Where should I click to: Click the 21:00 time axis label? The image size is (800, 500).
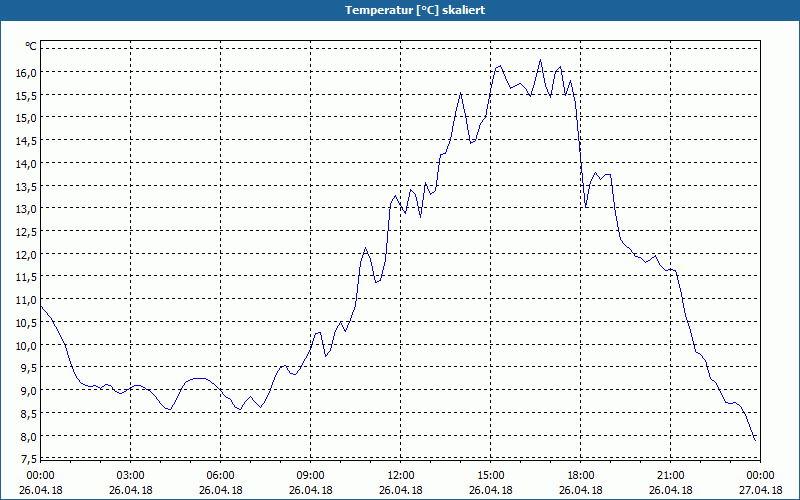click(671, 475)
